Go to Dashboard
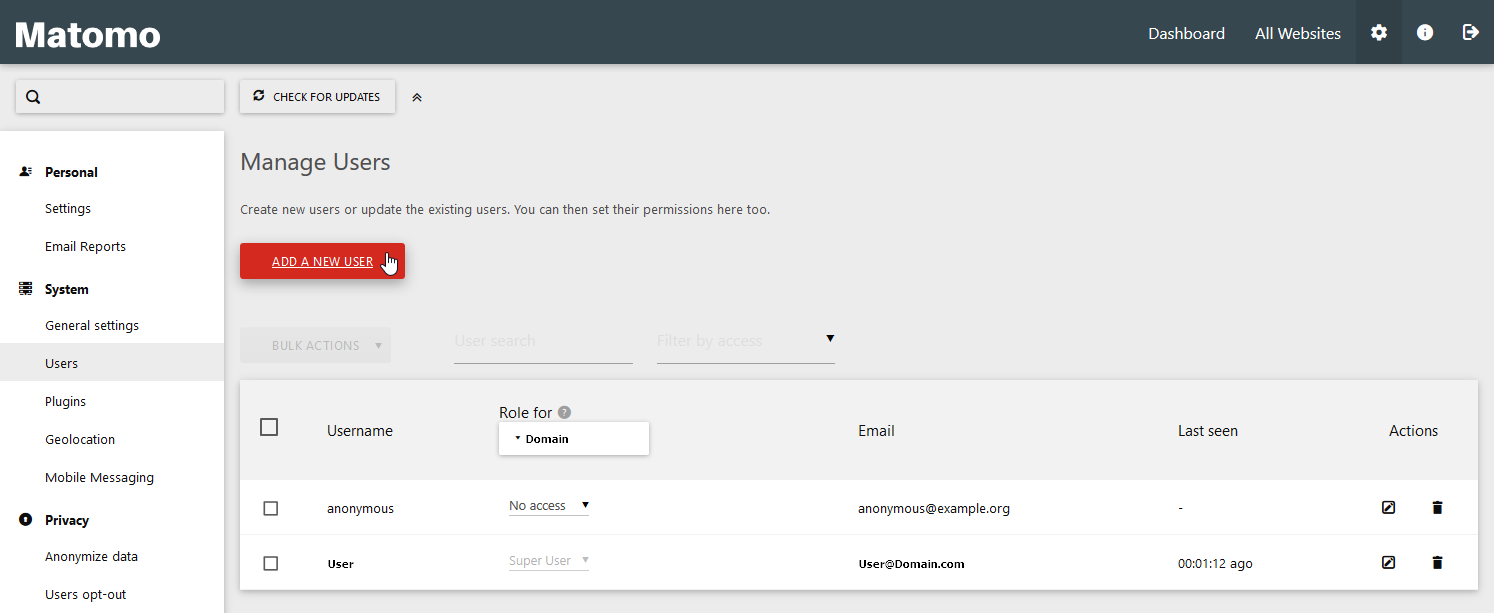This screenshot has width=1494, height=613. click(x=1186, y=33)
